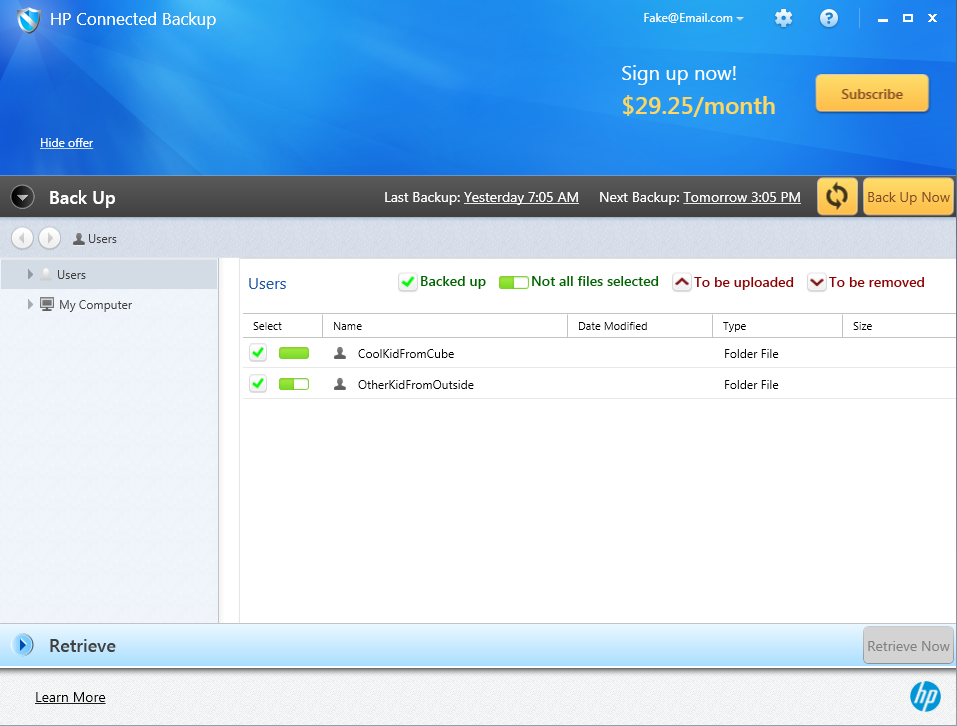
Task: Click the OtherKidFromOutside partial selection bar
Action: pos(294,384)
